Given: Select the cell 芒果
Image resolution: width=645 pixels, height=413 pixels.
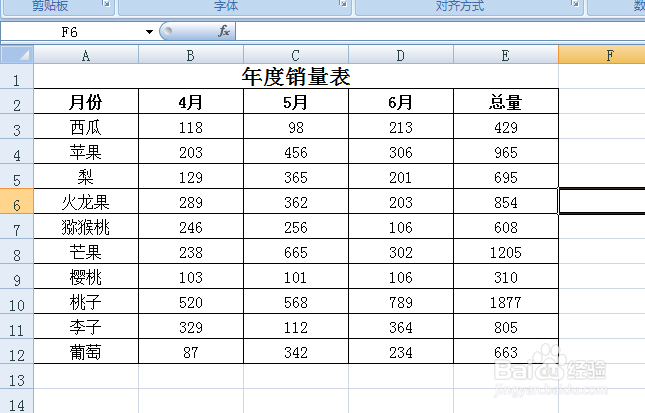Looking at the screenshot, I should click(x=86, y=252).
